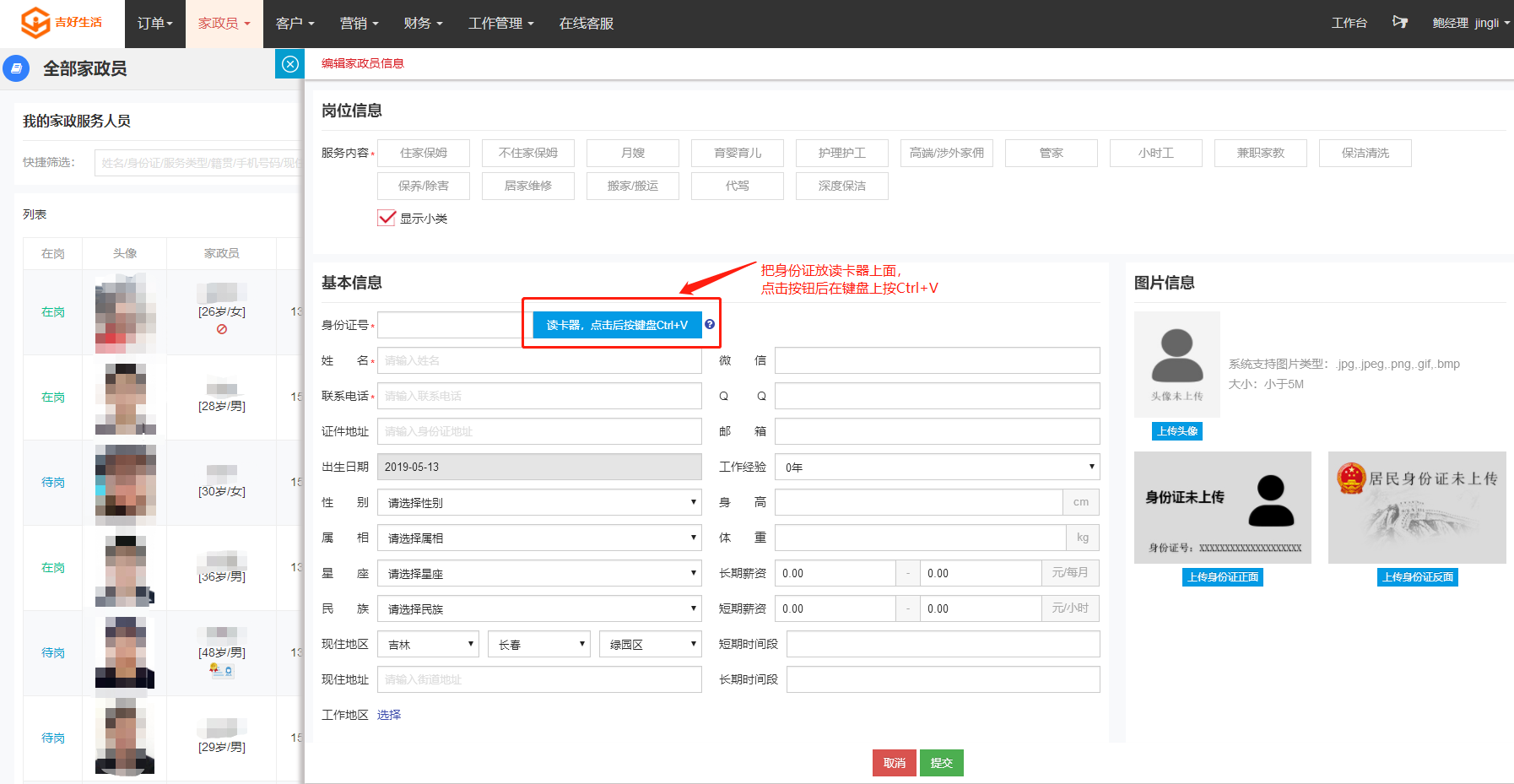Screen dimensions: 1514x784
Task: Click the 联系电话 input field
Action: click(x=539, y=396)
